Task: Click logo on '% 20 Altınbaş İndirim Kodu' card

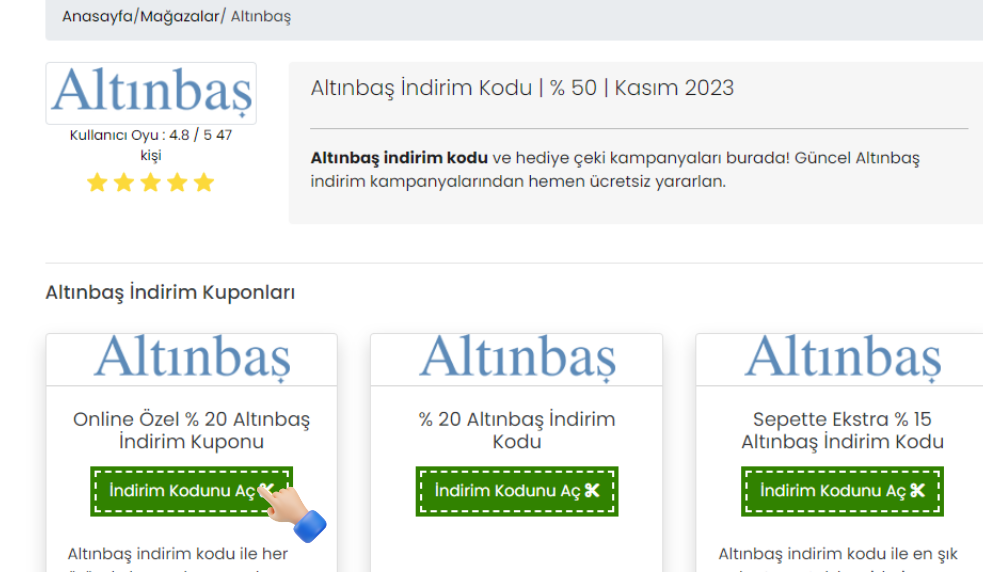Action: click(x=517, y=358)
